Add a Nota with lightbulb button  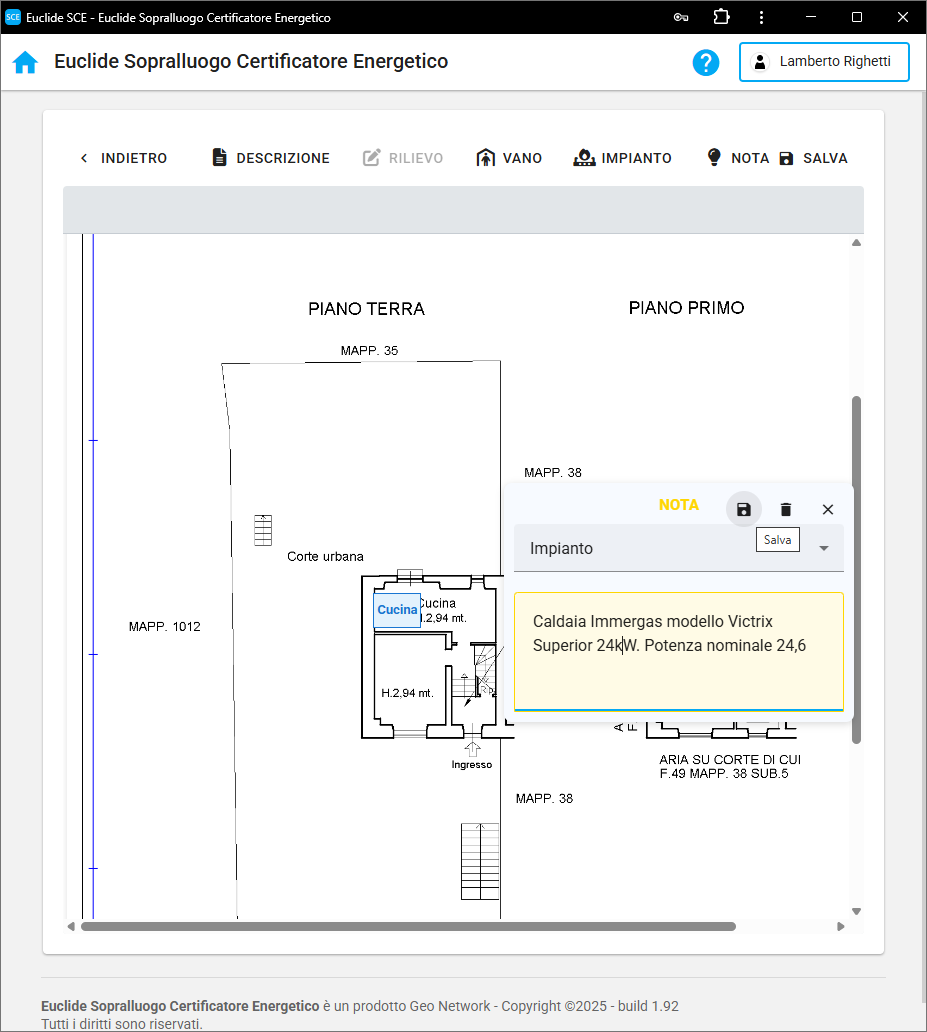[738, 158]
